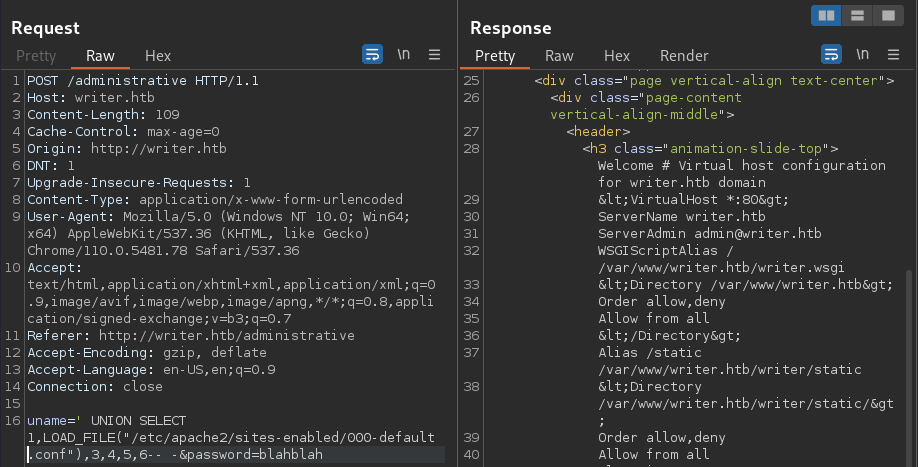Click the Content-Type application/x-www-form-urlencoded header
The width and height of the screenshot is (918, 467).
coord(215,200)
